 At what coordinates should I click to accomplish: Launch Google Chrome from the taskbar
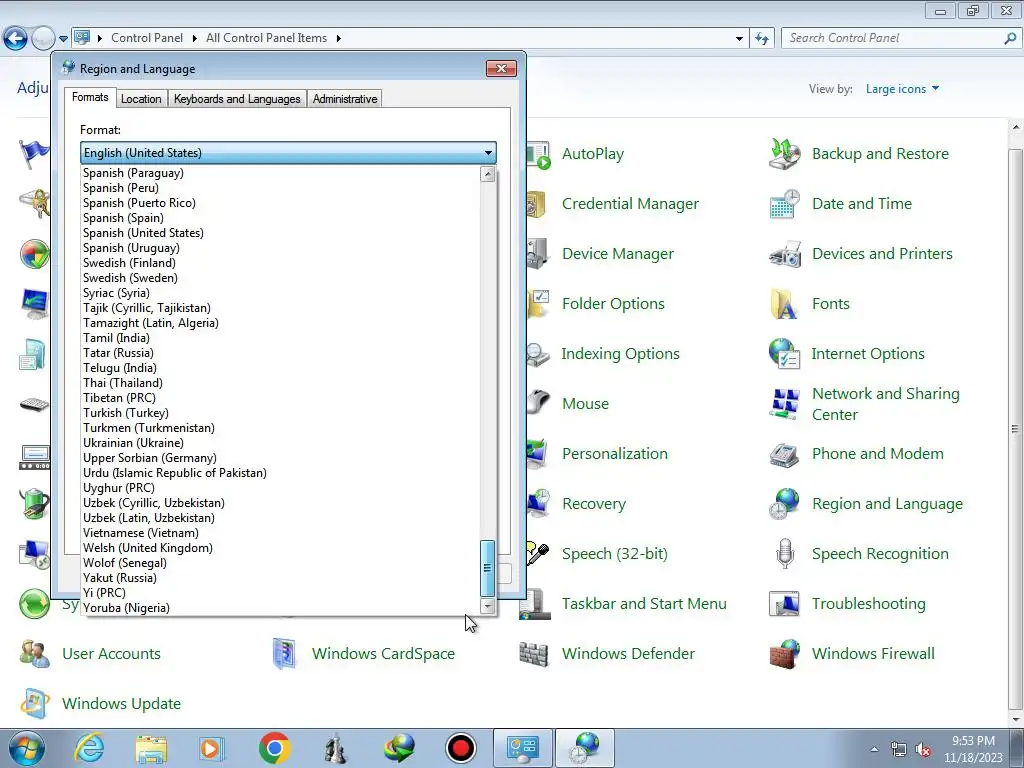(x=274, y=748)
